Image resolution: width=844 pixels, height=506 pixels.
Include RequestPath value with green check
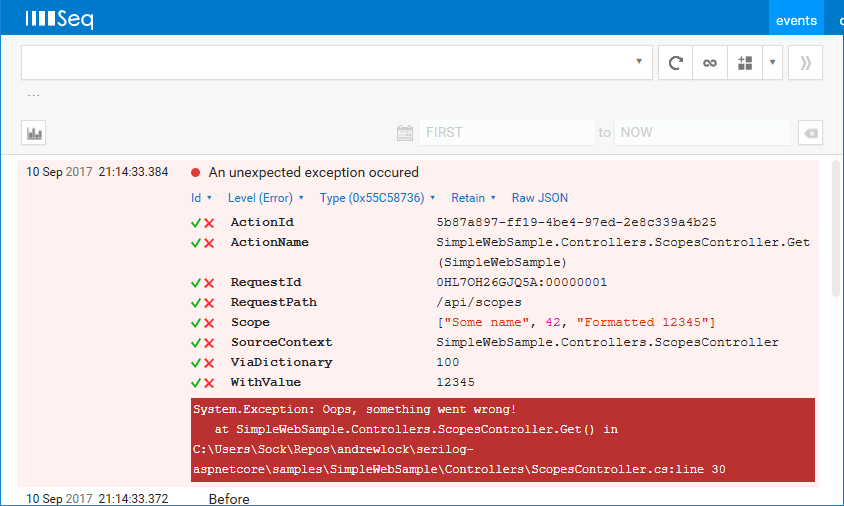coord(196,303)
